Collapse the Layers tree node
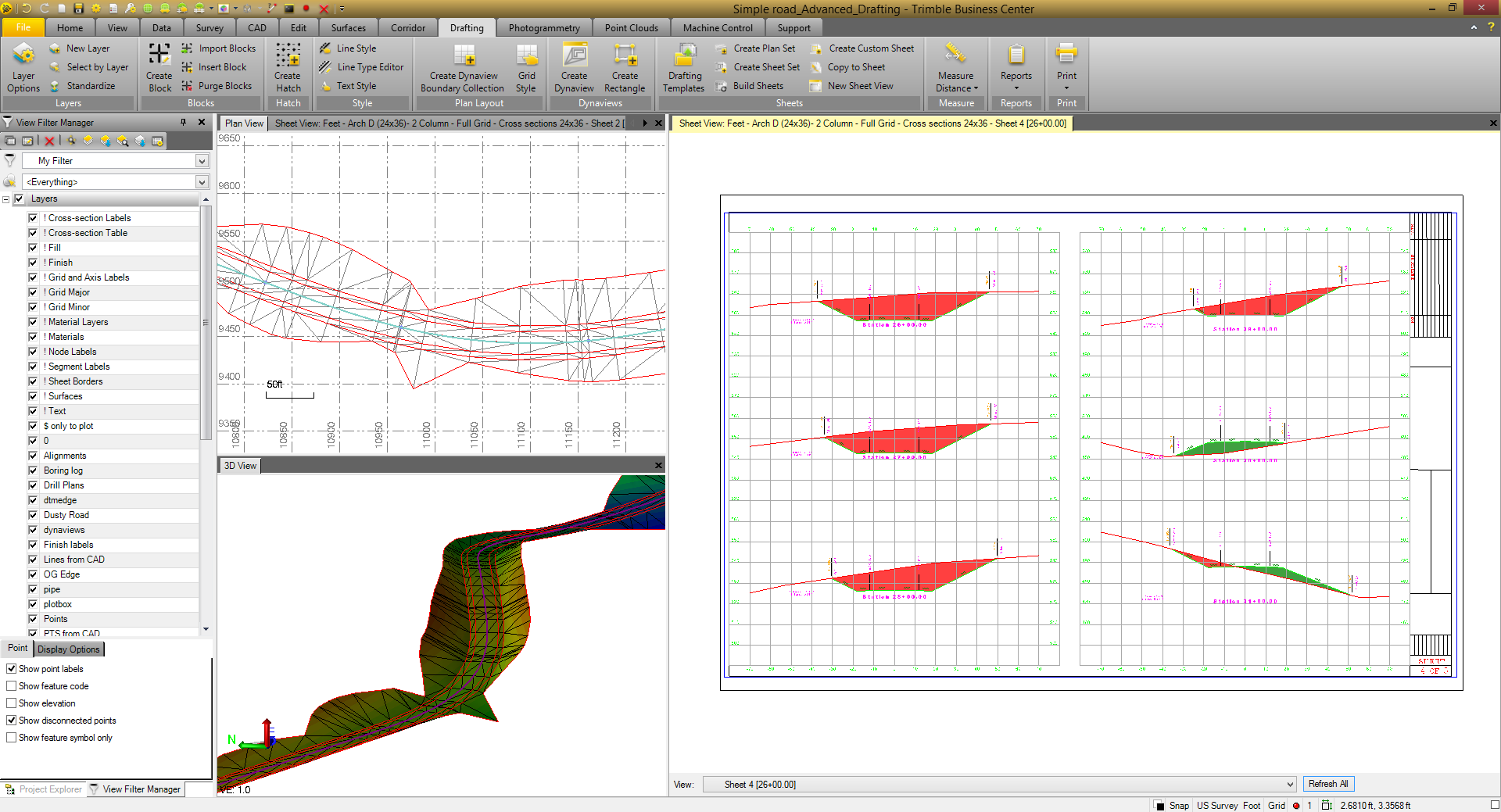 [x=6, y=199]
